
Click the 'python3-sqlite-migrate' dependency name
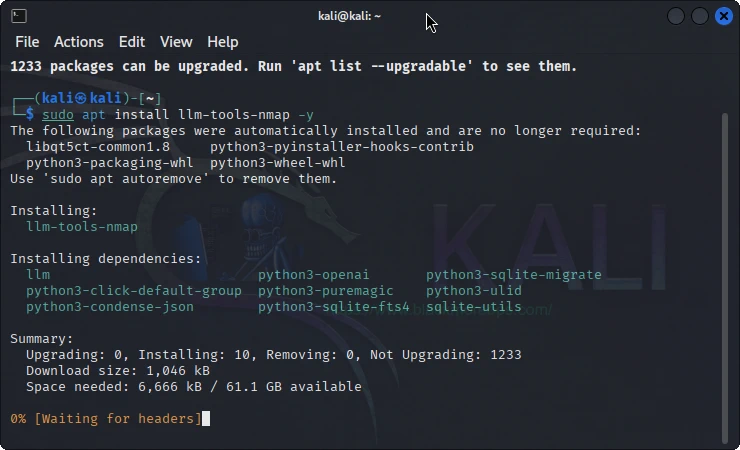(x=514, y=275)
